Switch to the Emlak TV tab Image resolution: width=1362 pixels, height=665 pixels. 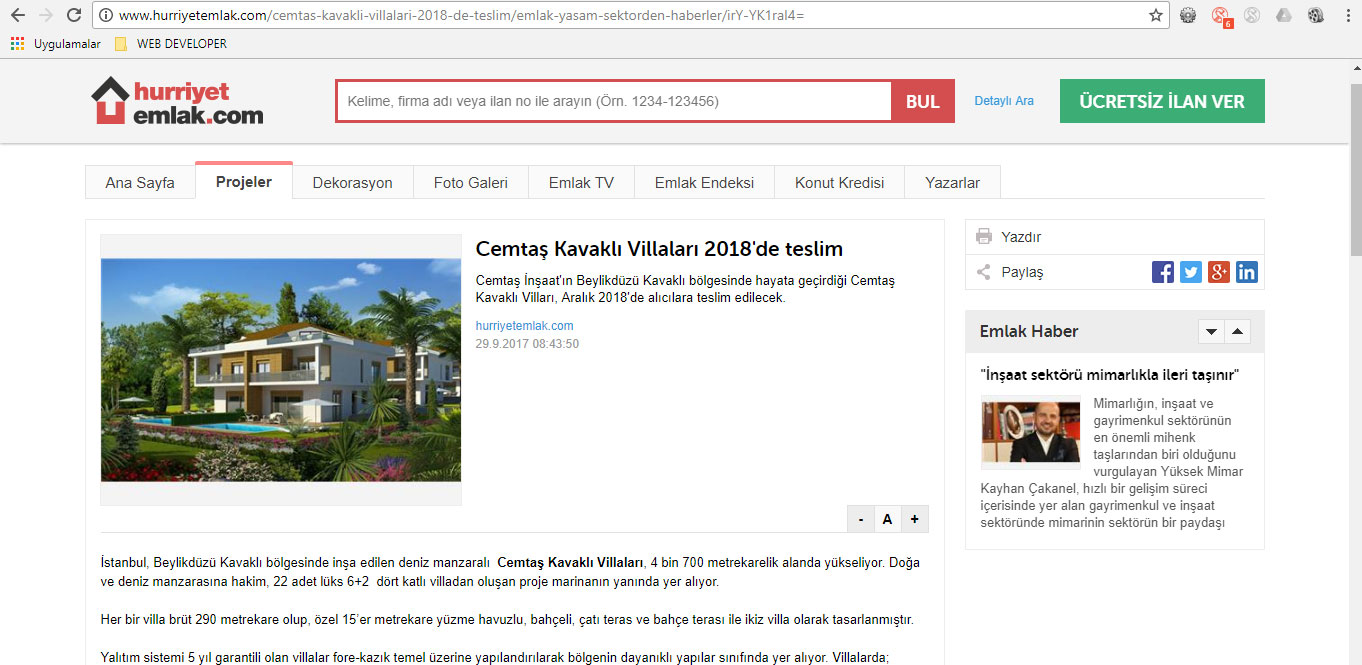tap(581, 183)
